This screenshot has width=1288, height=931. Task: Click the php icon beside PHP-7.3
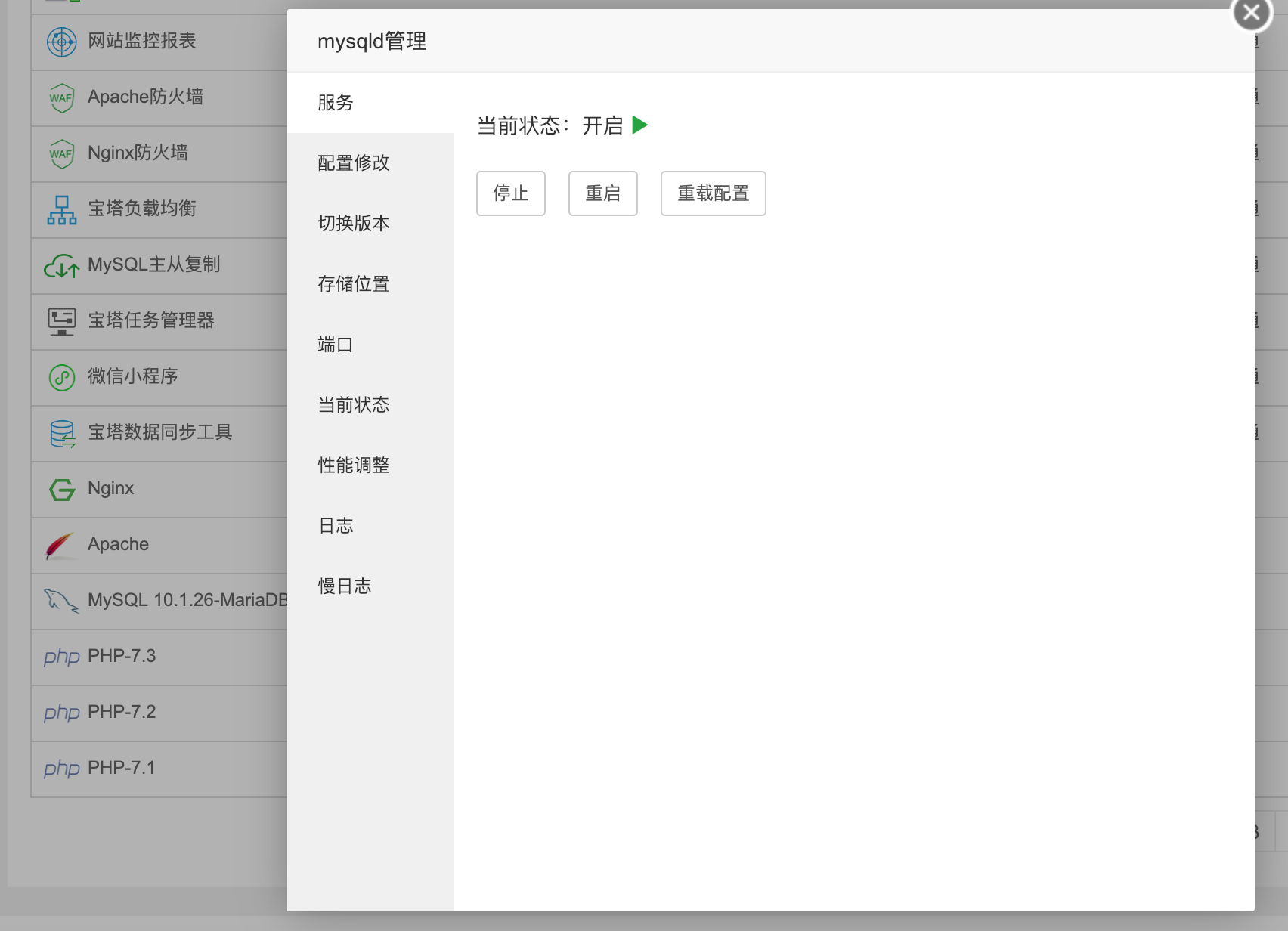point(62,657)
